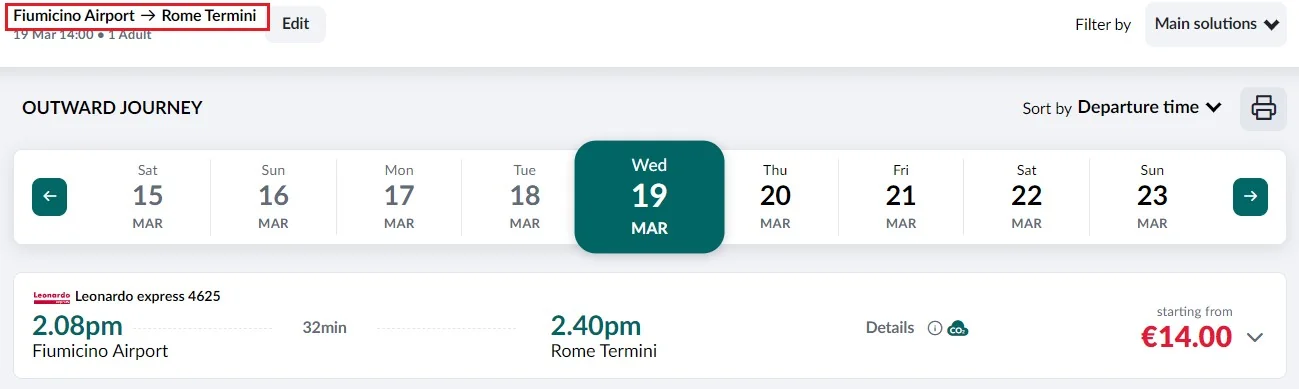
Task: Select Sat 15 Mar date tab
Action: pyautogui.click(x=148, y=197)
